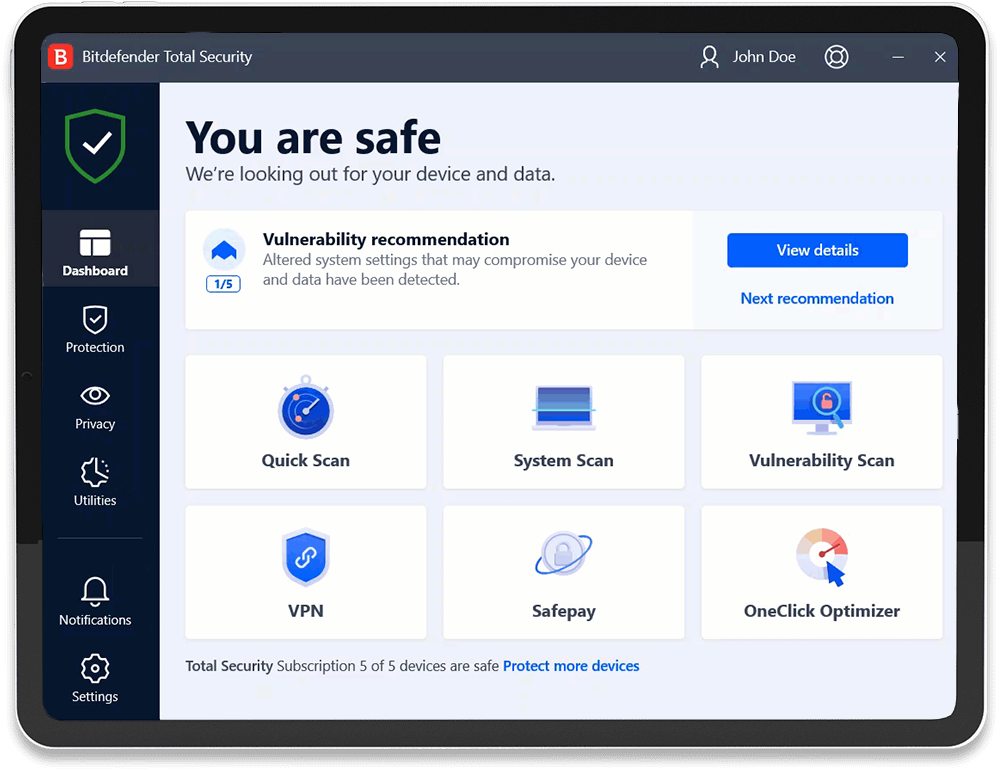Start the OneClick Optimizer
This screenshot has height=770, width=1000.
click(821, 572)
